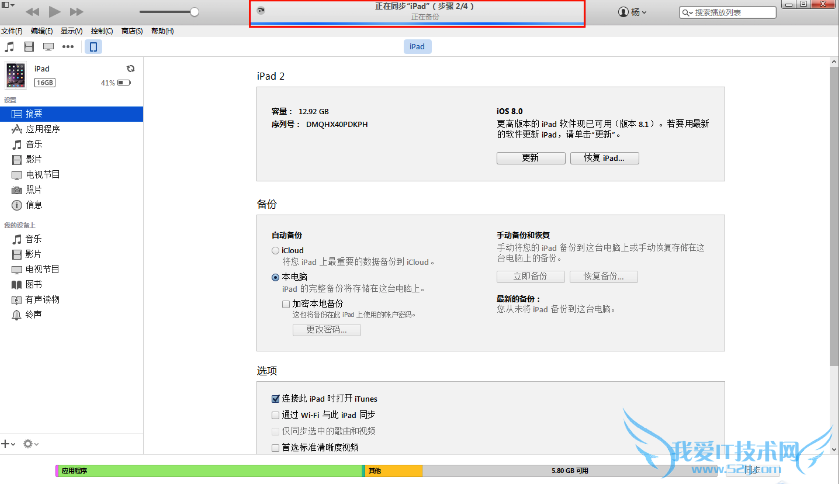Toggle 连接此 iPad 时打开 iTunes checkbox
The height and width of the screenshot is (484, 839).
click(275, 399)
